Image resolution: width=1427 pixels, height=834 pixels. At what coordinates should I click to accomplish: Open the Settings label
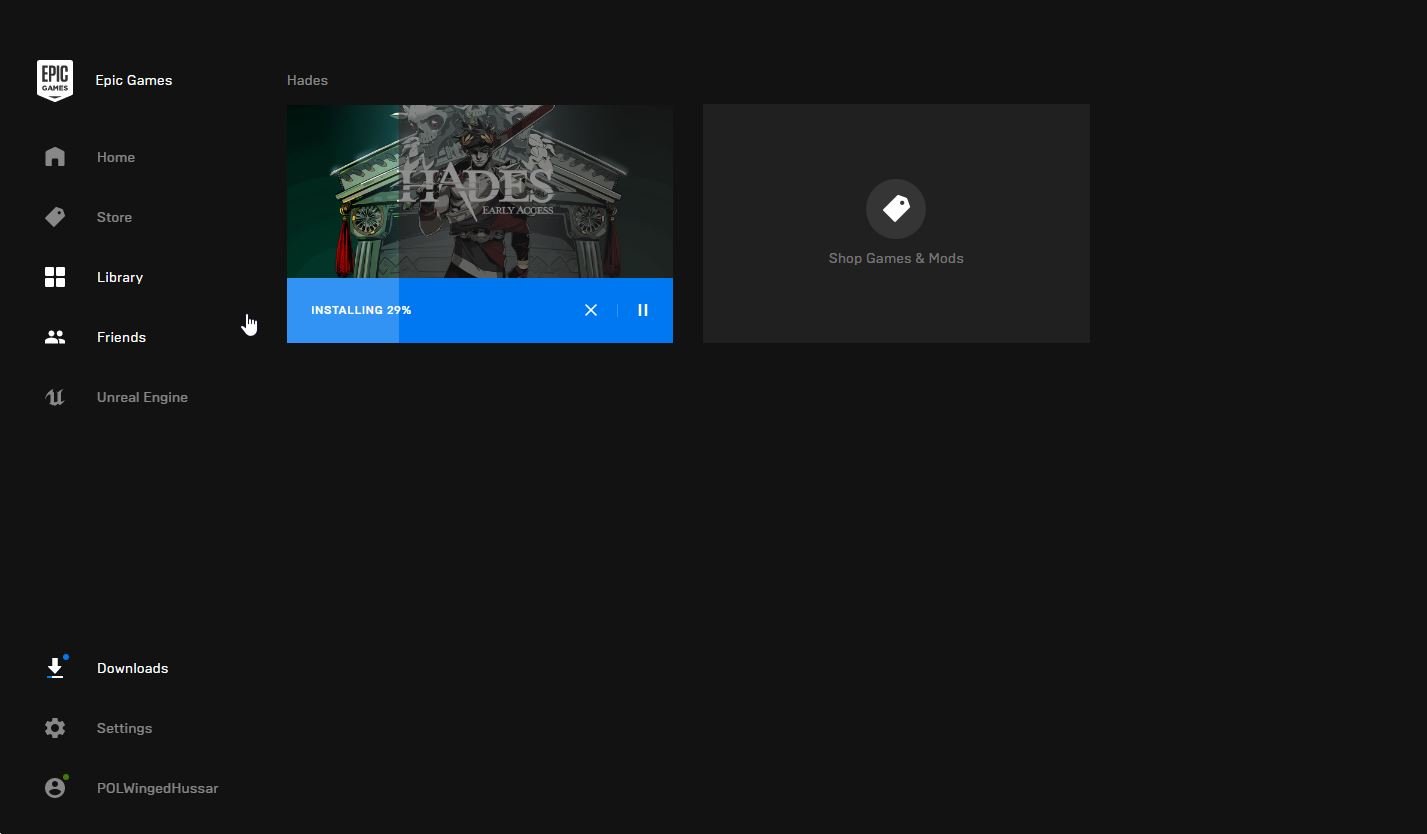124,728
